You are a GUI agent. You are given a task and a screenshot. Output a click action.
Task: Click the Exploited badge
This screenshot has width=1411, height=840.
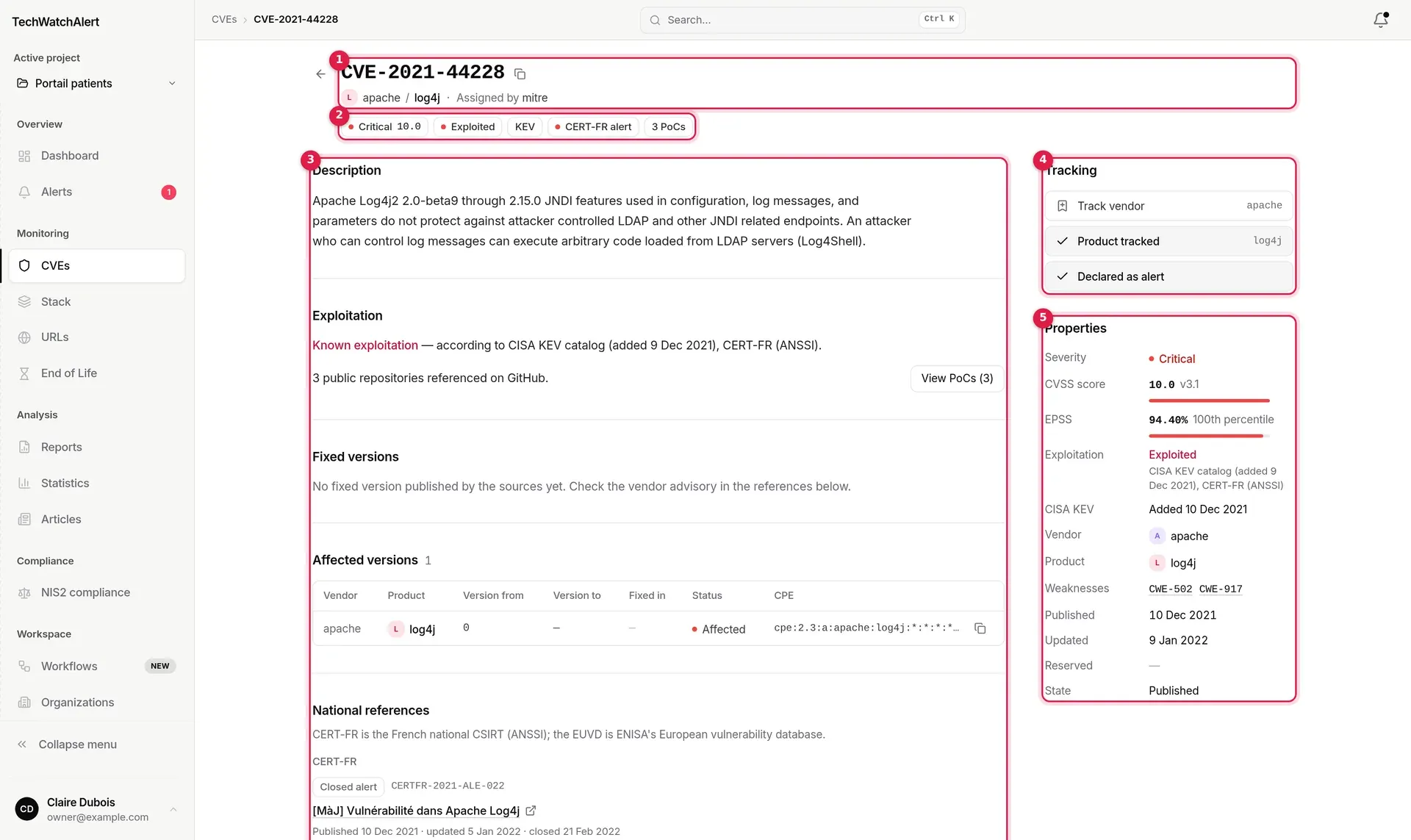tap(467, 126)
